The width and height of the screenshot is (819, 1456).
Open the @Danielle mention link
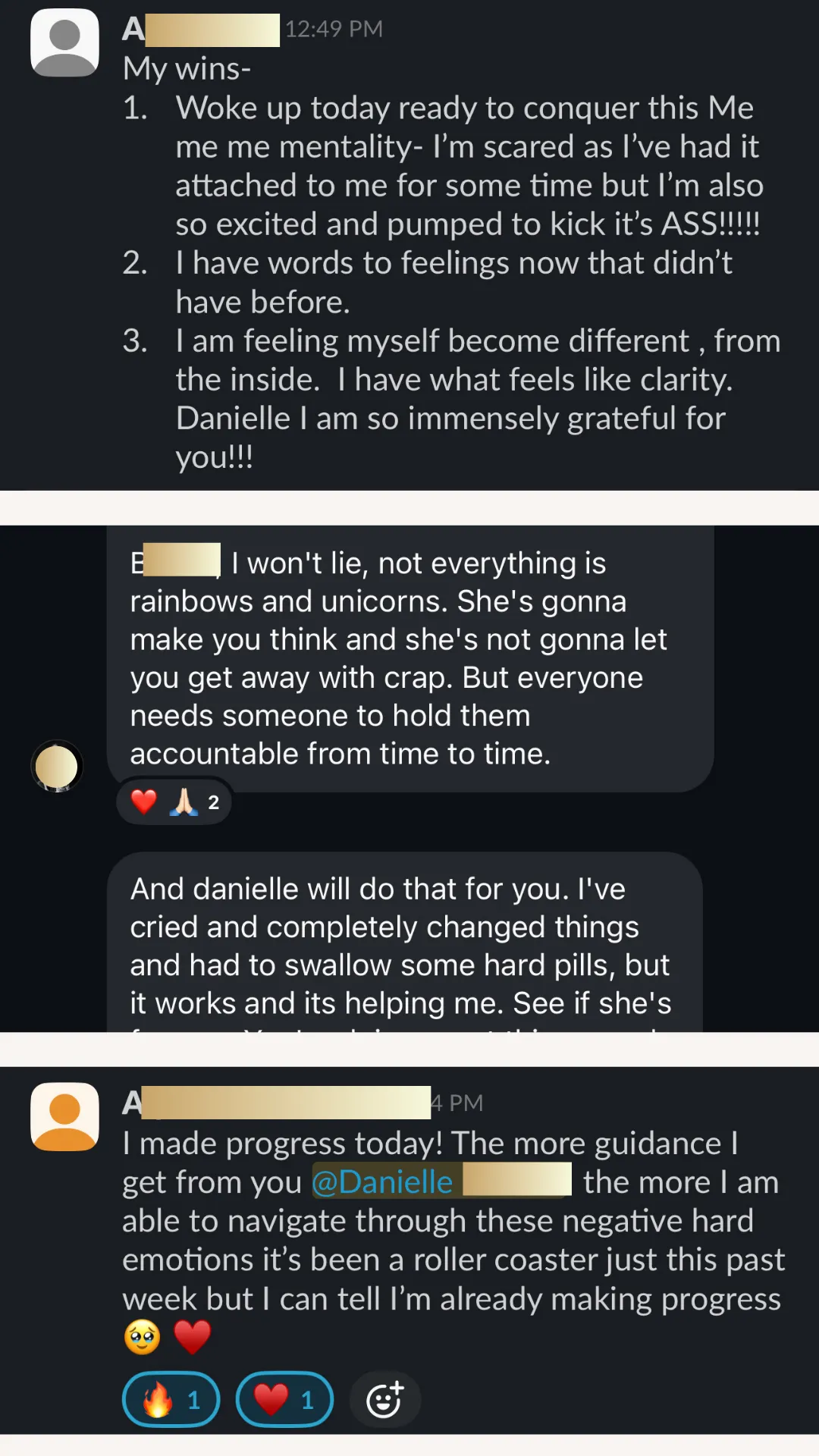coord(382,1181)
